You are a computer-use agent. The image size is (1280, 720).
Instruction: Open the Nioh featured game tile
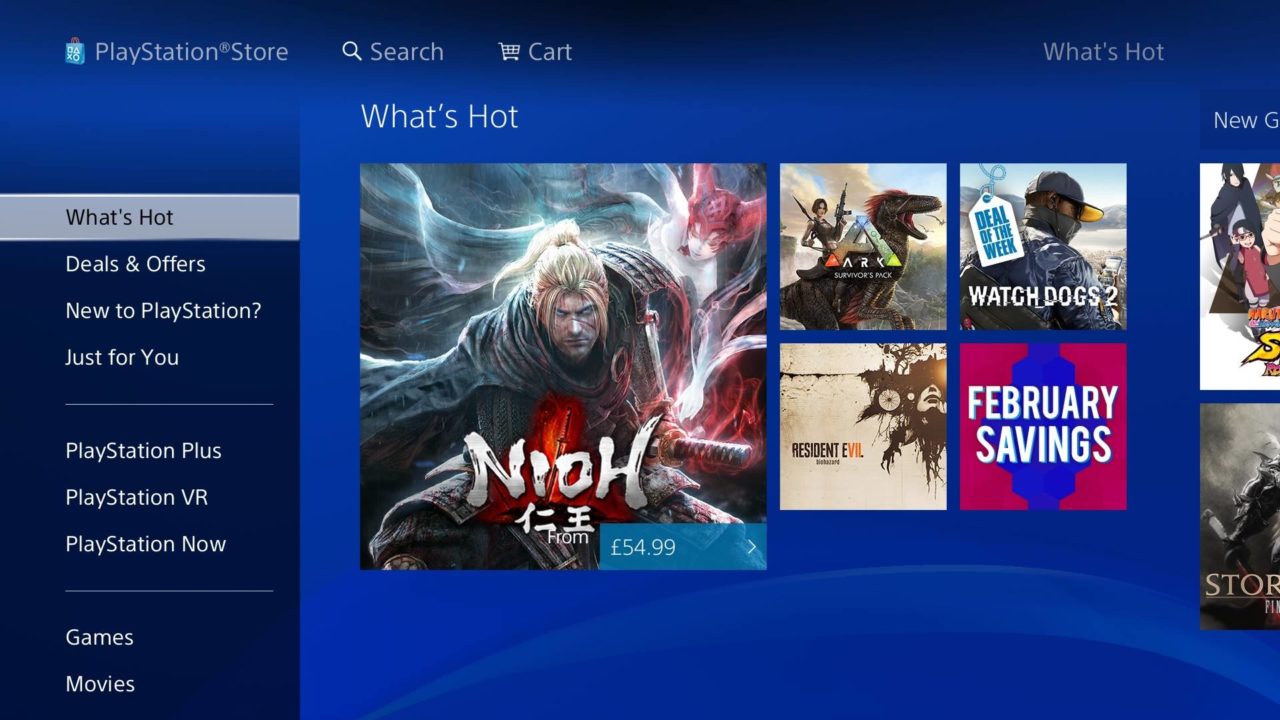tap(563, 367)
